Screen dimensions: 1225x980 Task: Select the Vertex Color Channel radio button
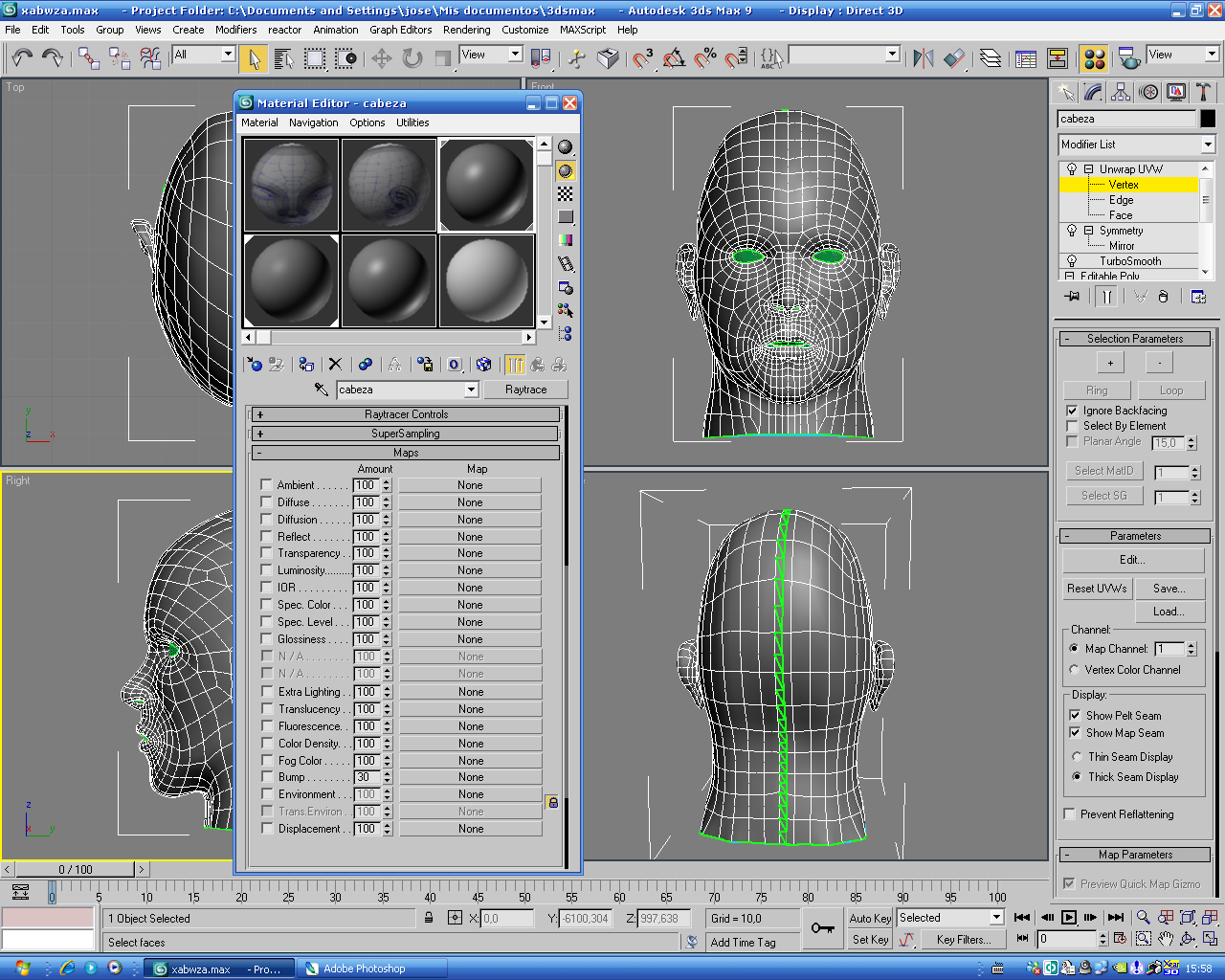tap(1074, 670)
